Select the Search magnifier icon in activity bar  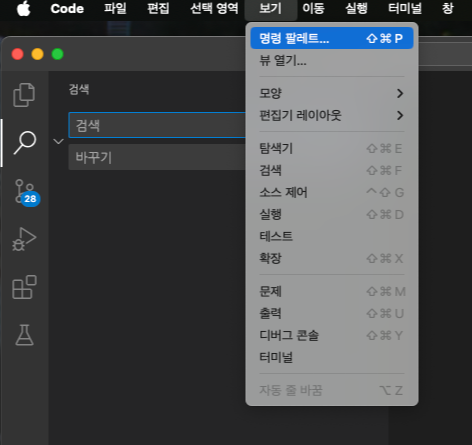25,143
